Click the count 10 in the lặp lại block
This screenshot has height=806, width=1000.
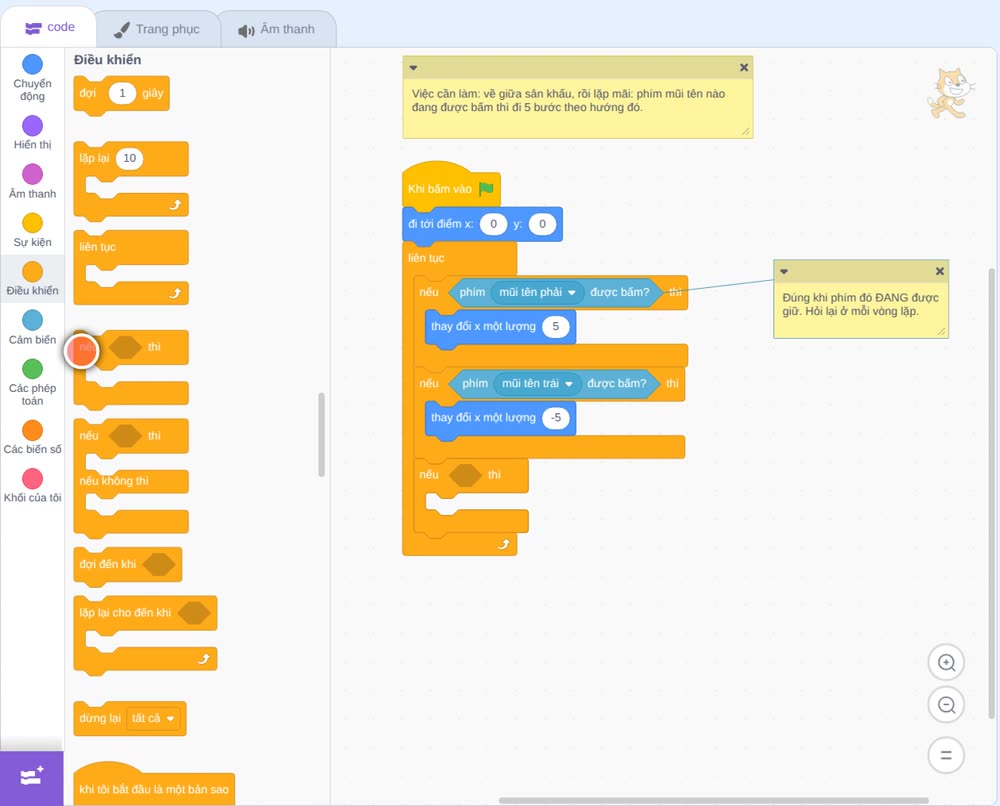[x=129, y=158]
